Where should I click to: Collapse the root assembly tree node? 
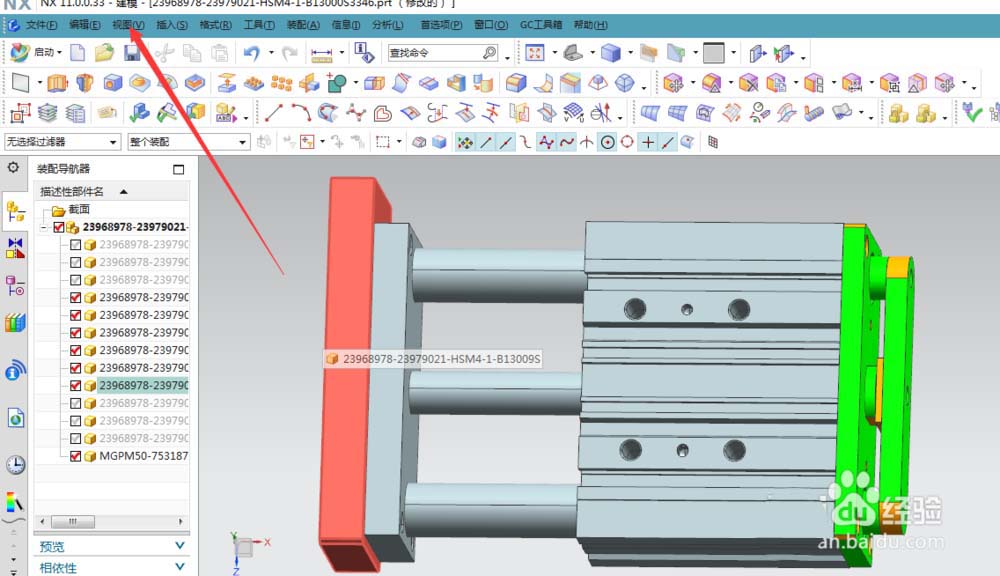43,228
